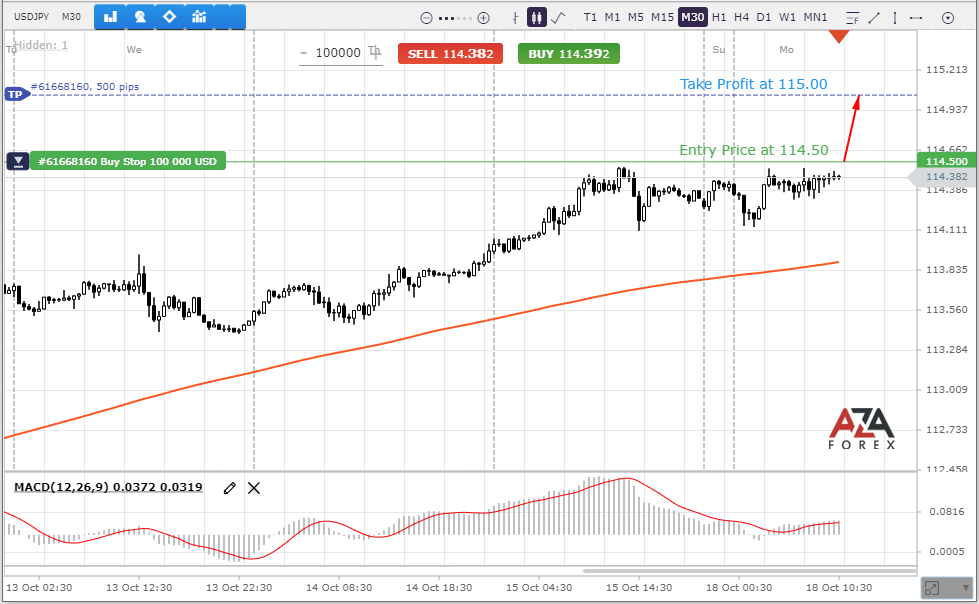Click the order settings icon beside volume
The width and height of the screenshot is (979, 604).
click(x=375, y=52)
